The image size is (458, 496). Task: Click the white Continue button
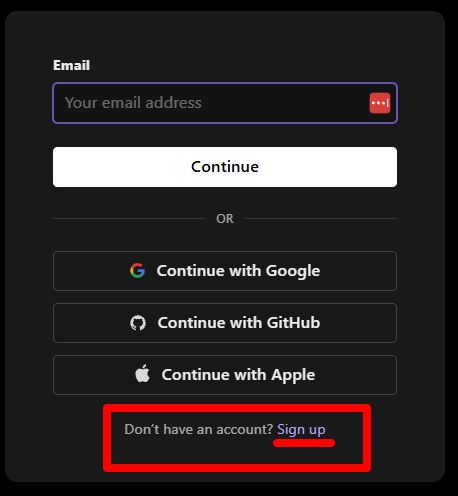(225, 167)
